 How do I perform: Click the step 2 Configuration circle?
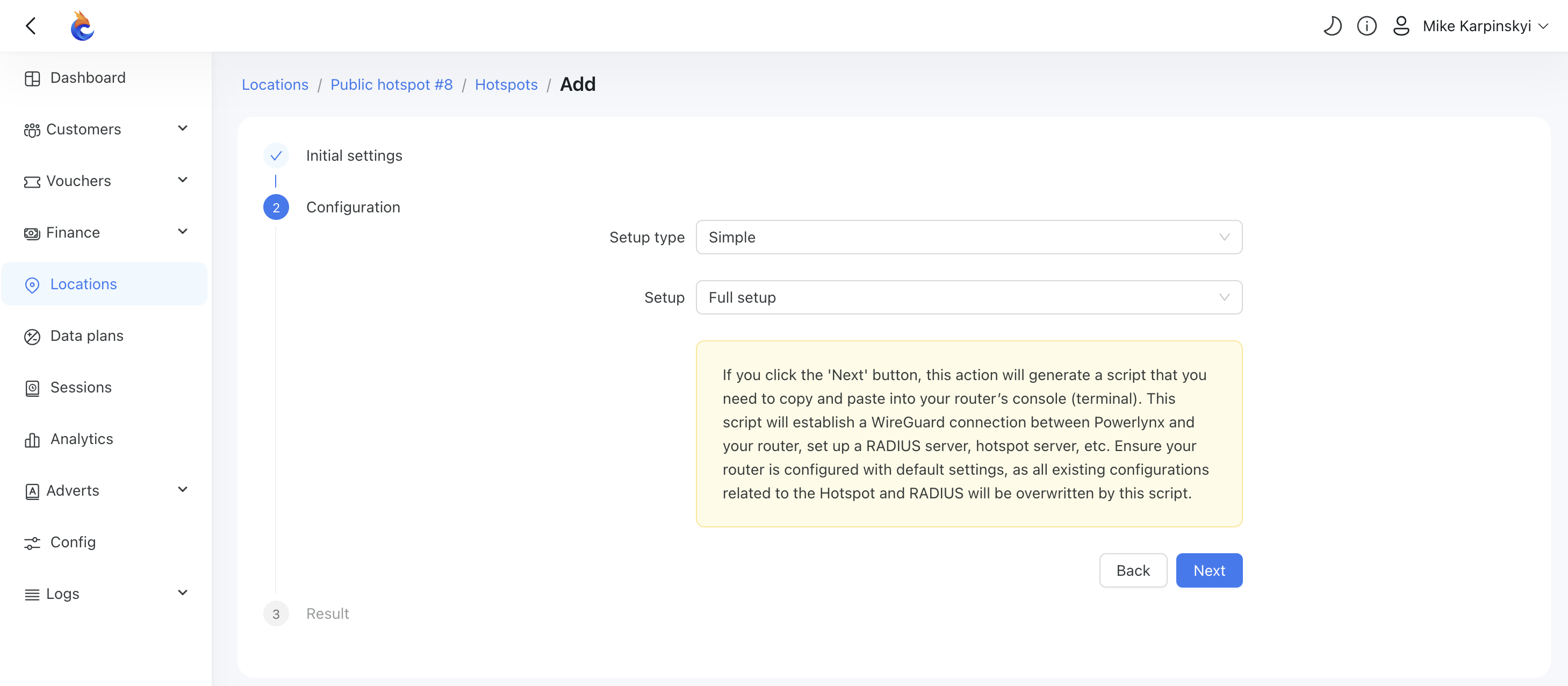(276, 207)
